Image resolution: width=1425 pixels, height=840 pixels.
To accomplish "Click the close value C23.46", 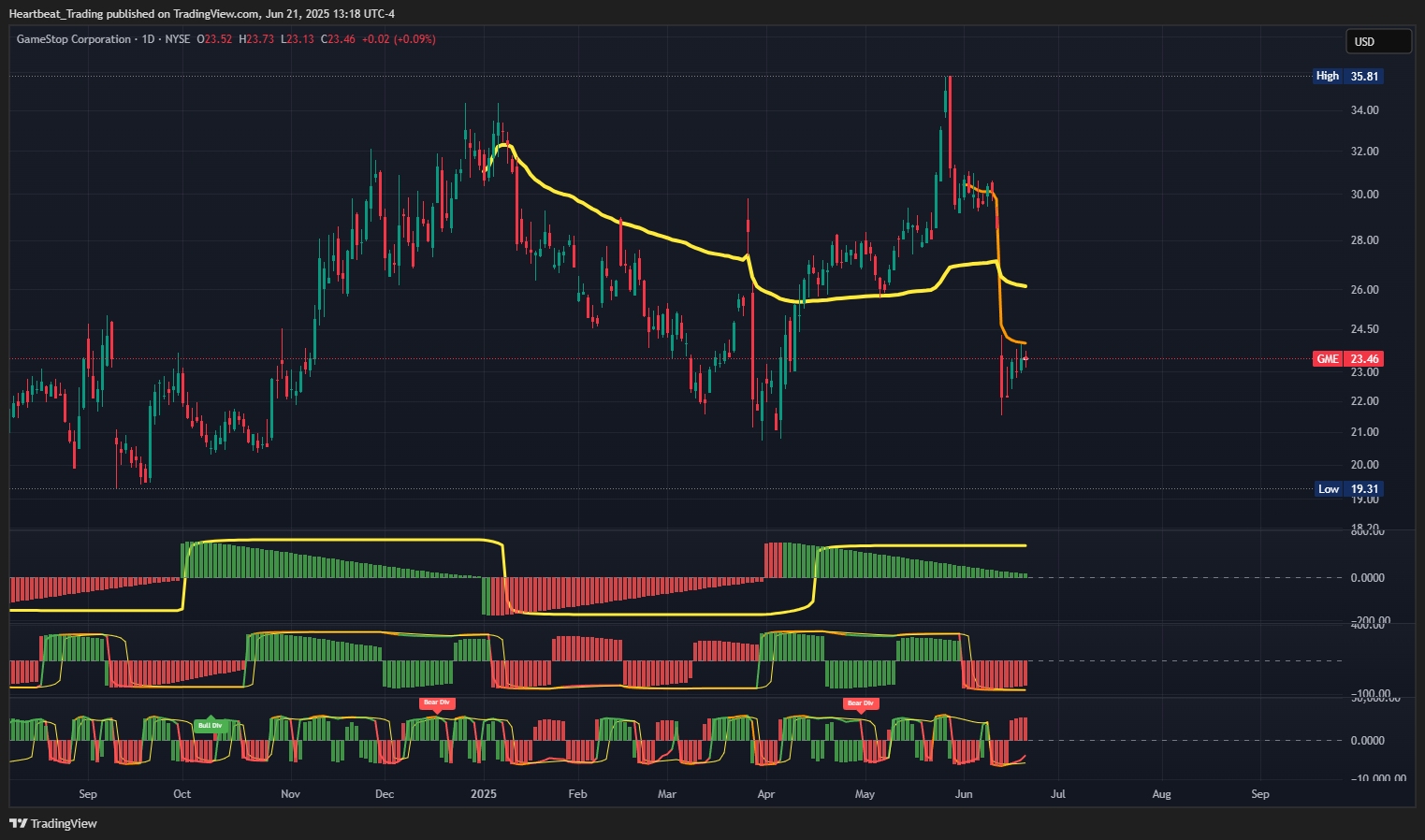I will click(x=338, y=39).
